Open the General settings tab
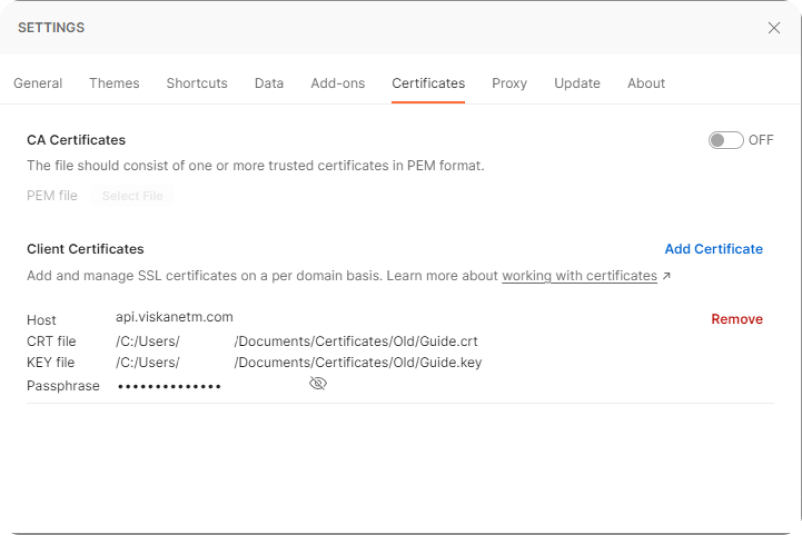This screenshot has width=802, height=536. point(38,83)
